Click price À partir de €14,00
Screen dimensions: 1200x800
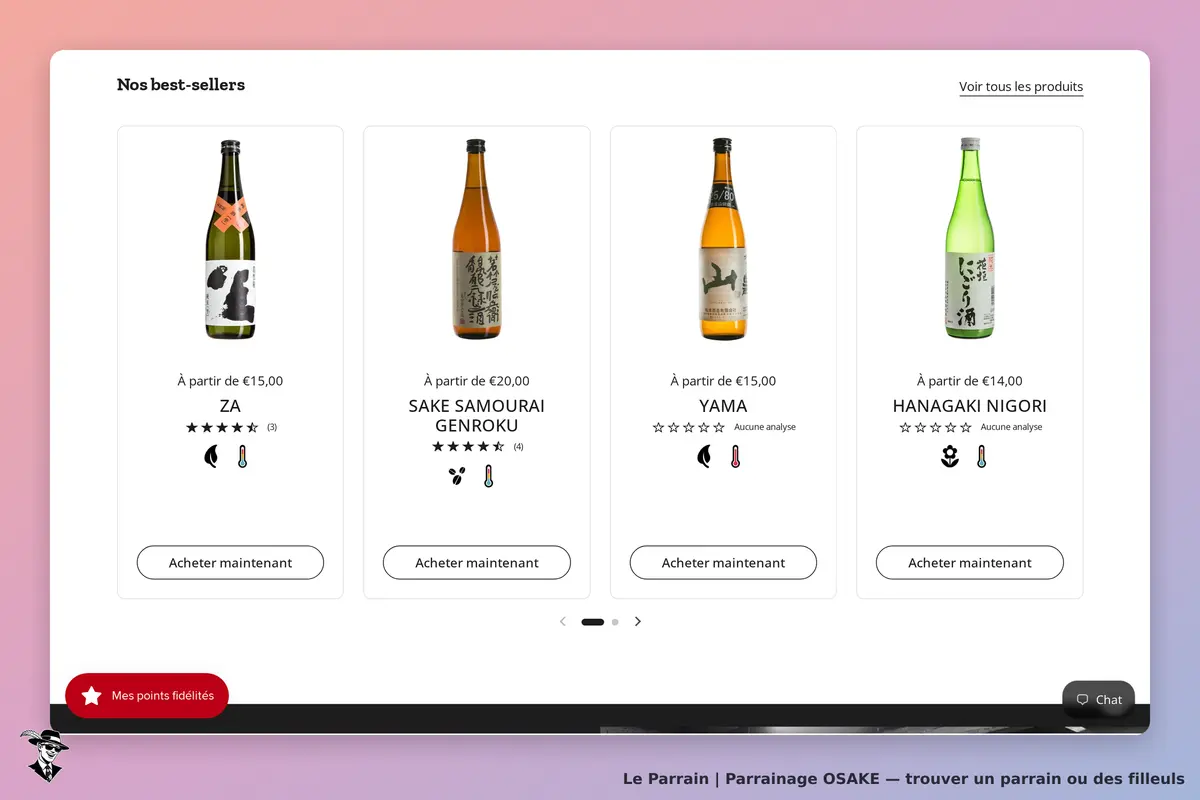point(970,381)
